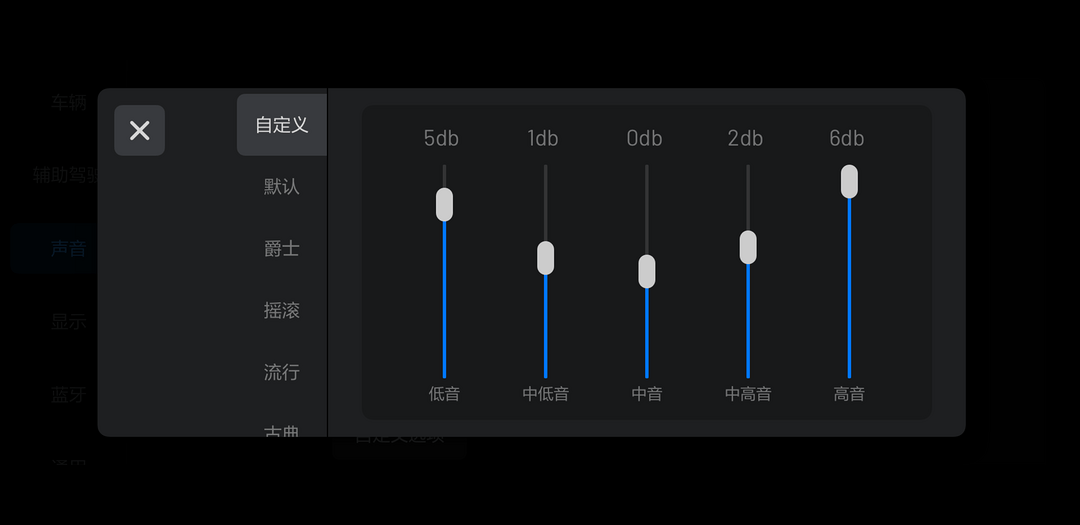Open 显示 settings in sidebar
This screenshot has width=1080, height=525.
(x=69, y=322)
